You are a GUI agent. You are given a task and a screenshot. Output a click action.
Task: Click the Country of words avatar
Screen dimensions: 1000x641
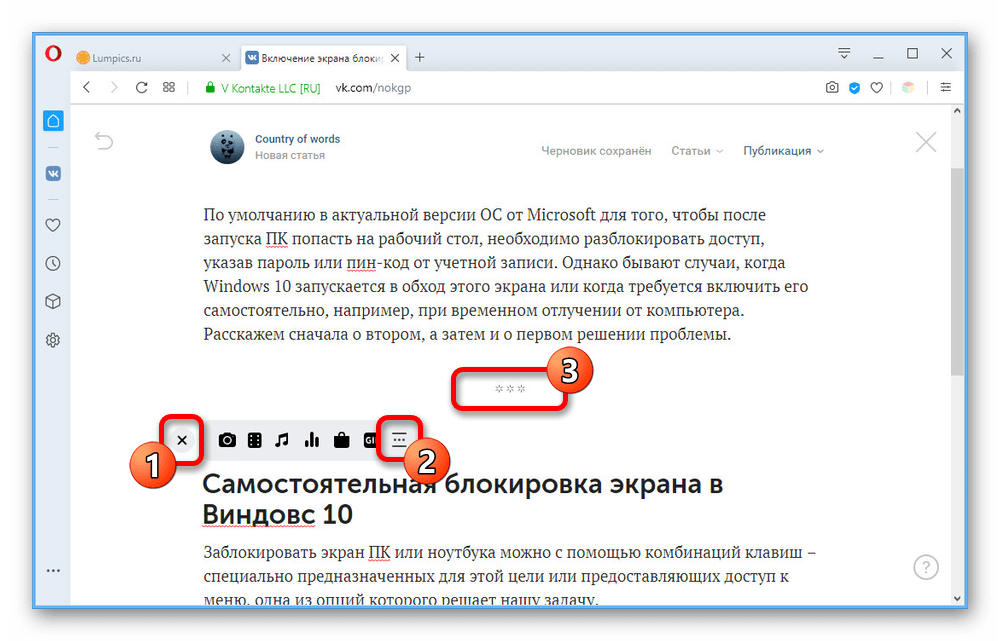point(227,147)
